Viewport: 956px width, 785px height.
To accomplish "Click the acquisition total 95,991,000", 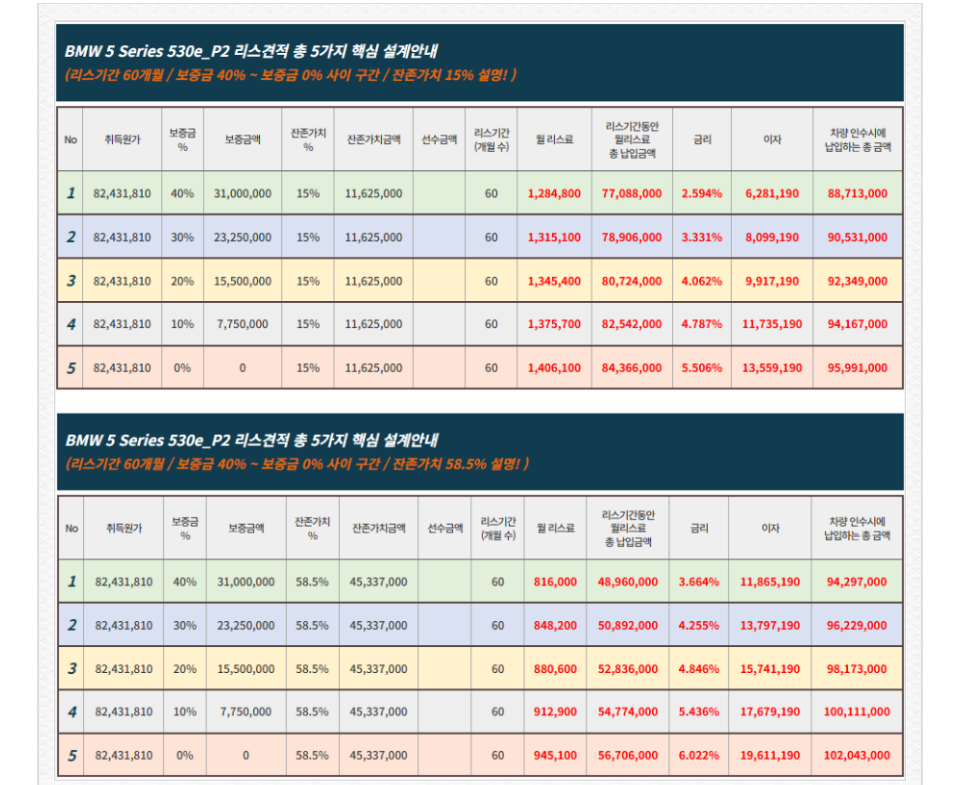I will [857, 368].
